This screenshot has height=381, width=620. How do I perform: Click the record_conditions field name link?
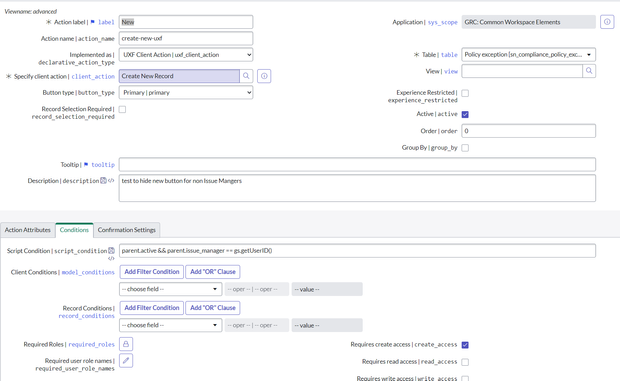[x=86, y=316]
